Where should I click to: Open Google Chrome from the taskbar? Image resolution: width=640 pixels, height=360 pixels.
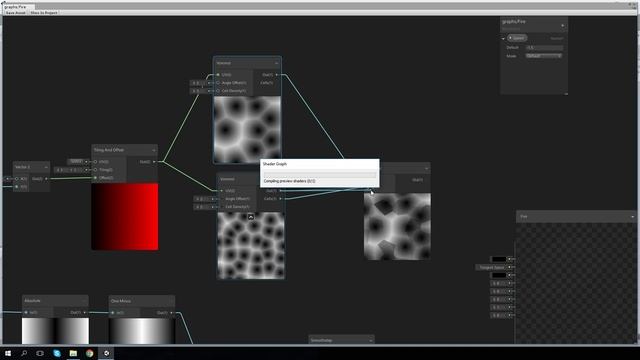pyautogui.click(x=89, y=353)
